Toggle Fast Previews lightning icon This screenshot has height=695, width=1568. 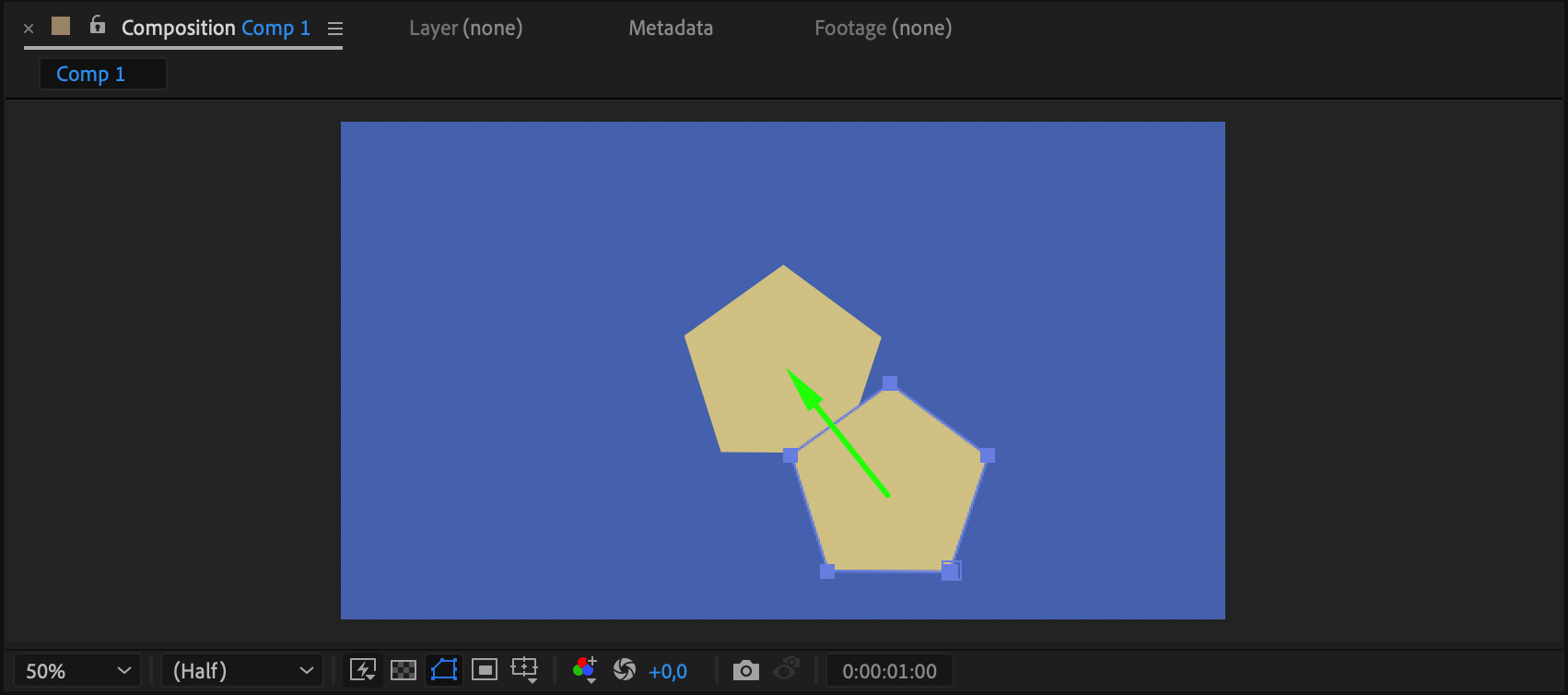point(363,670)
